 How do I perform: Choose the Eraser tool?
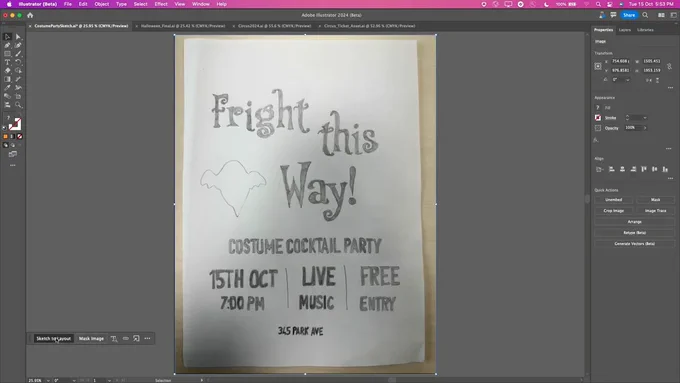(7, 71)
